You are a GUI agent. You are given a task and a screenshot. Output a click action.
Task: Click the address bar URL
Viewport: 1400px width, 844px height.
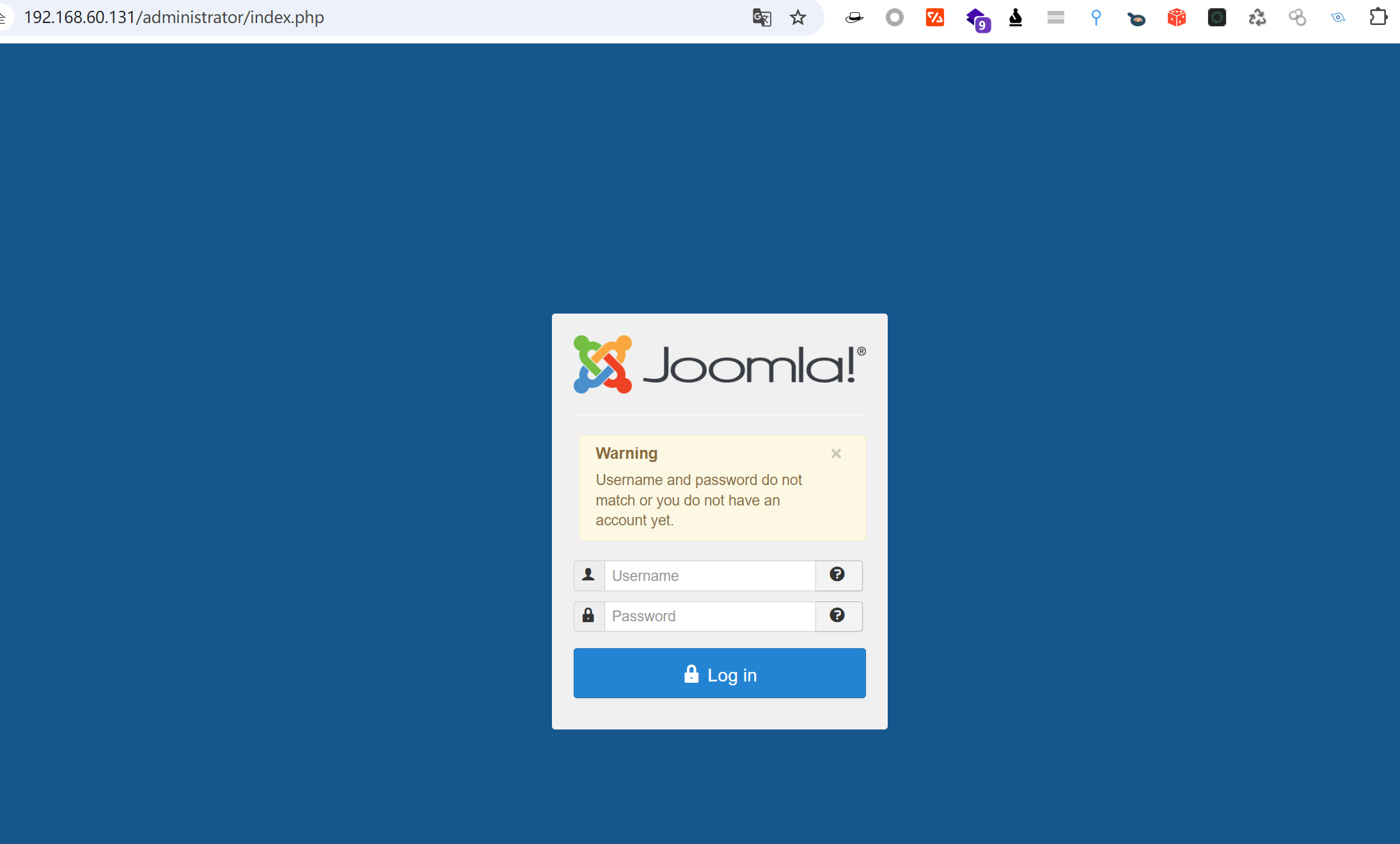coord(174,17)
